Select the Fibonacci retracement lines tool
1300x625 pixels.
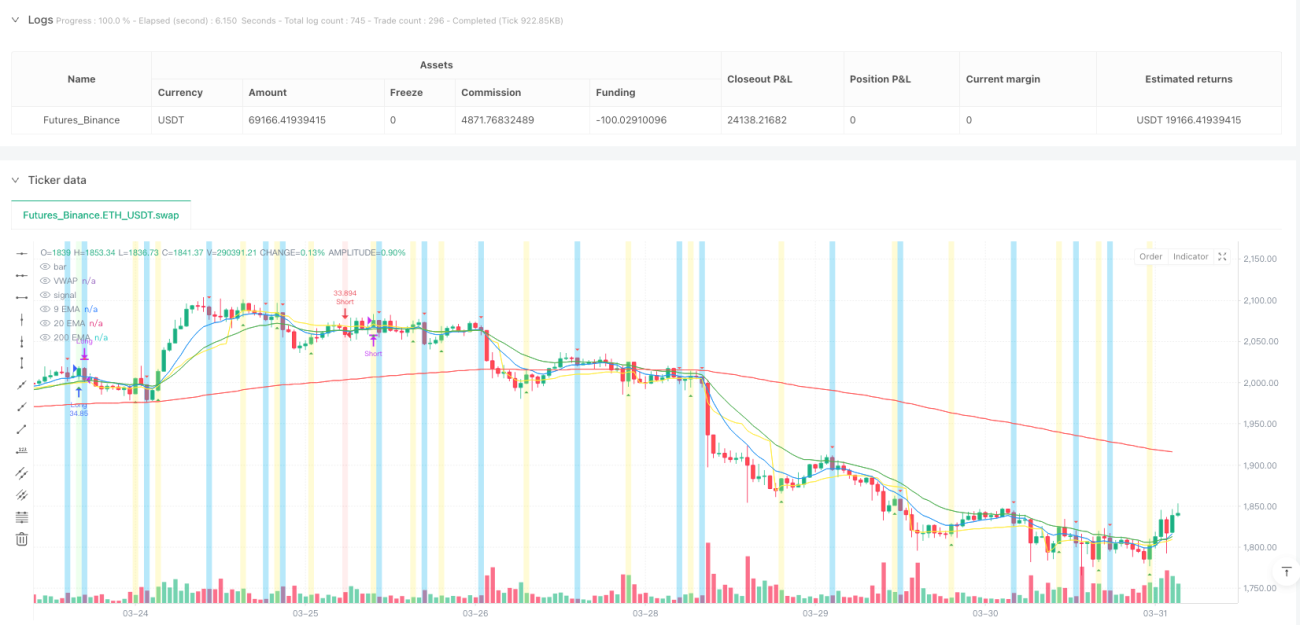coord(22,517)
